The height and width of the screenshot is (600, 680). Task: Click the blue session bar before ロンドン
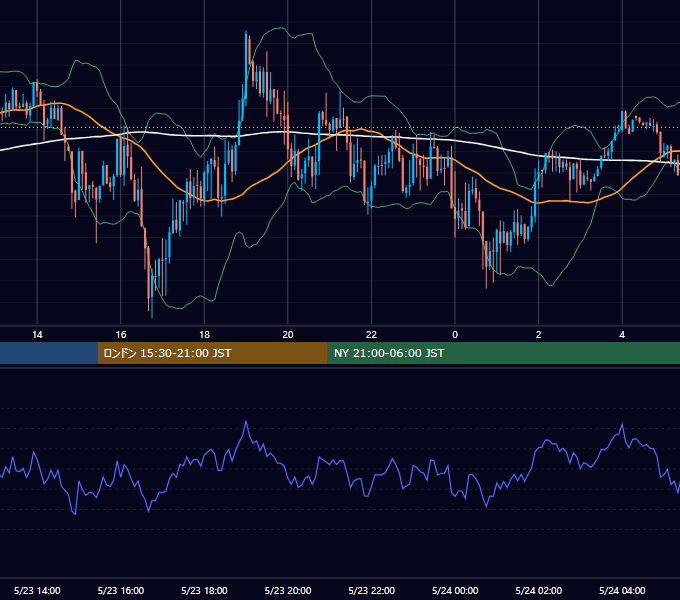coord(49,353)
